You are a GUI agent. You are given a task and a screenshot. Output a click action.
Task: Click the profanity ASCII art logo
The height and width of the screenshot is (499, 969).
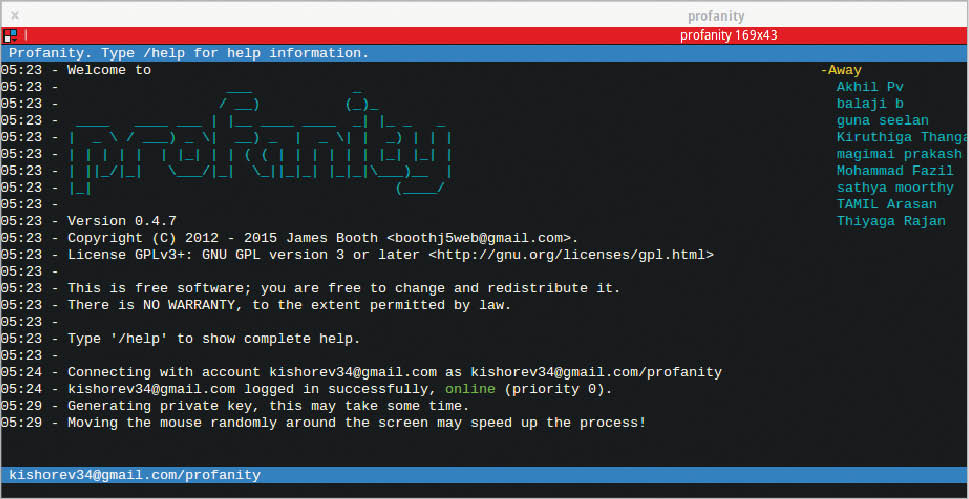(260, 142)
